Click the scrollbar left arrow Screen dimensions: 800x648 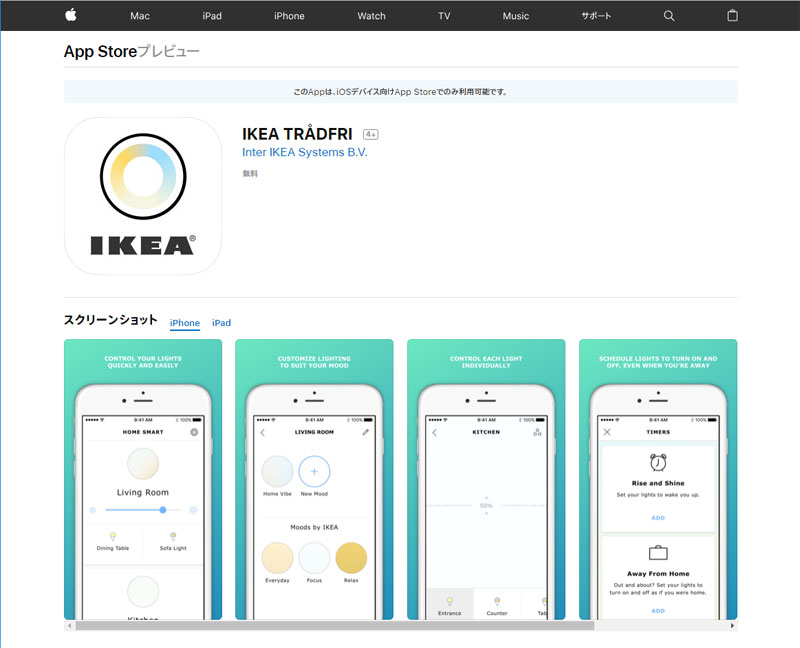[x=69, y=626]
